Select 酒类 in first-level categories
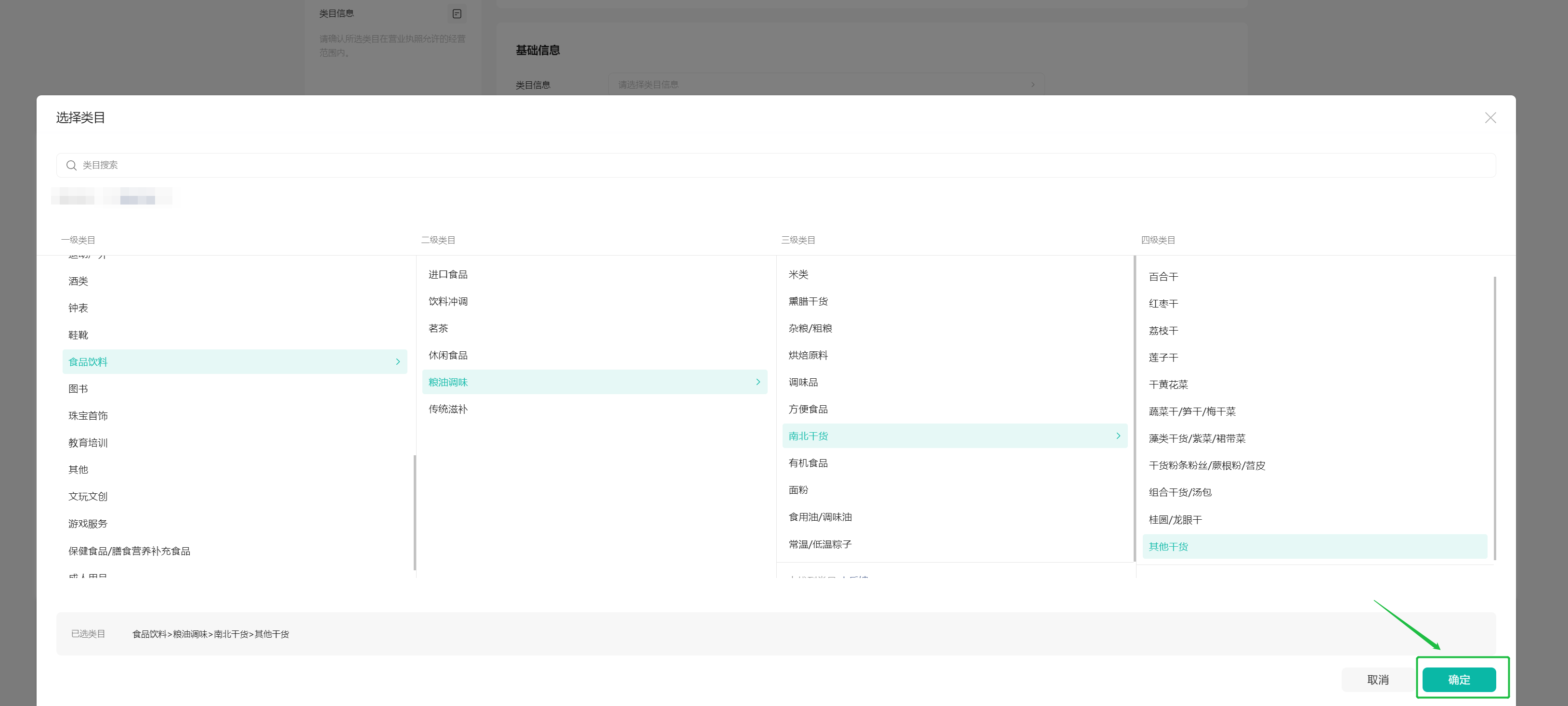Screen dimensions: 1568x706 point(78,281)
